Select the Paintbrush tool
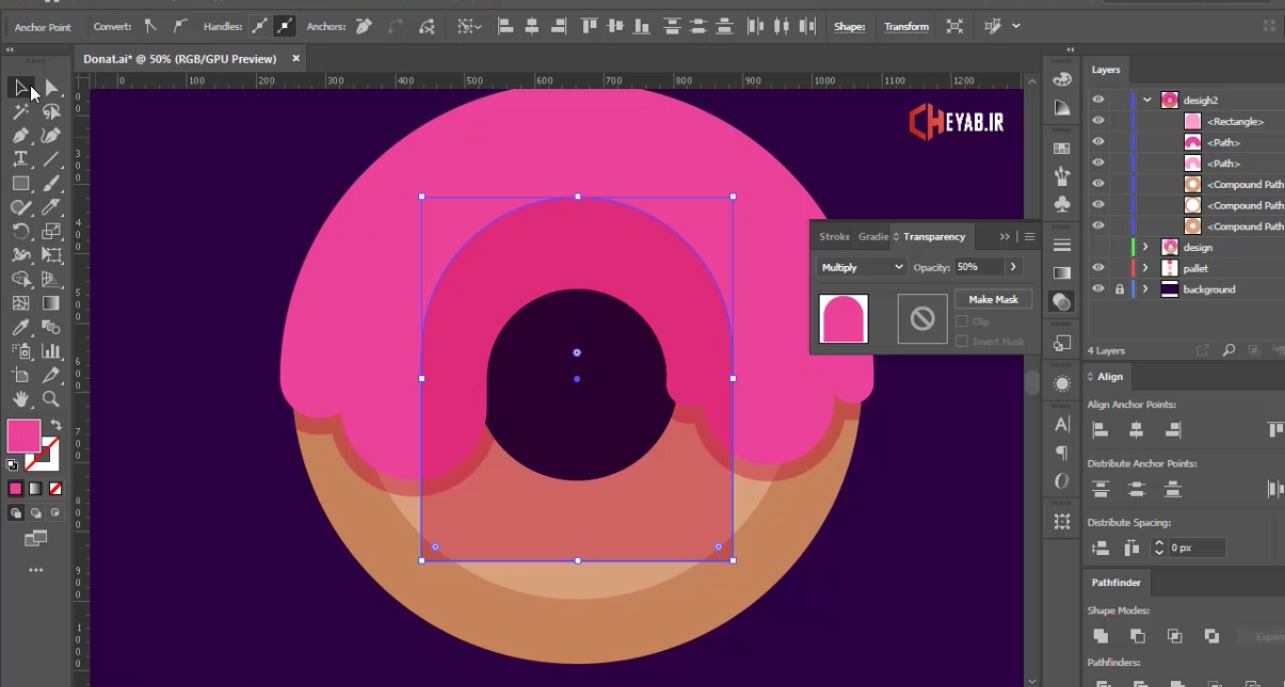 tap(51, 183)
